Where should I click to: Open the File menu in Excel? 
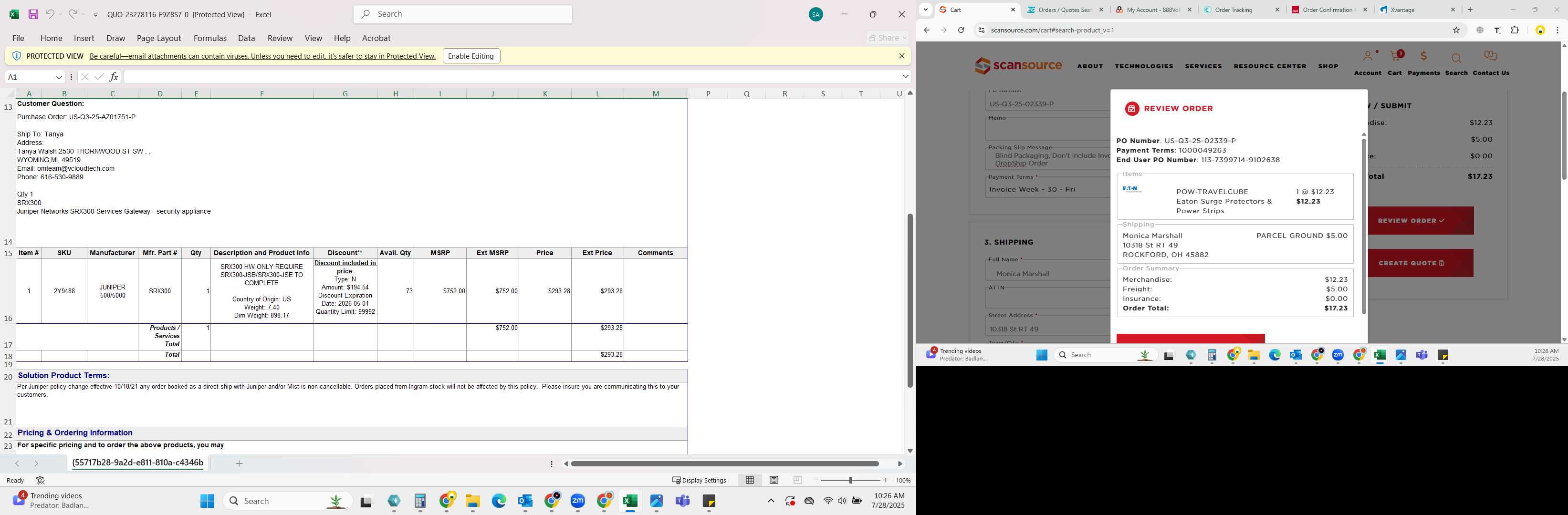[18, 38]
